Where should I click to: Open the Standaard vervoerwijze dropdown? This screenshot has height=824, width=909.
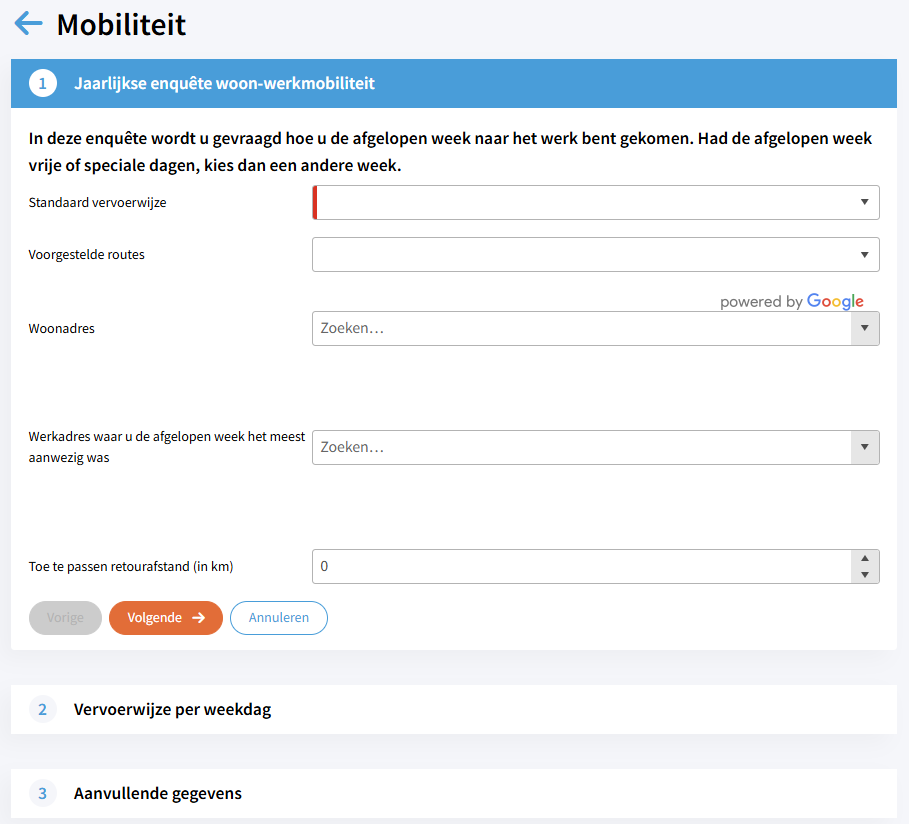coord(595,202)
